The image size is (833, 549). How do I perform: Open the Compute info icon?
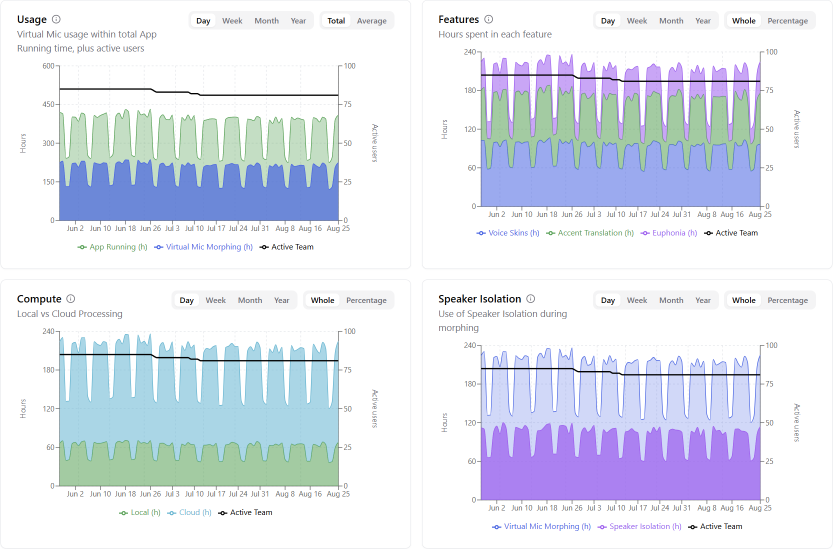click(71, 299)
